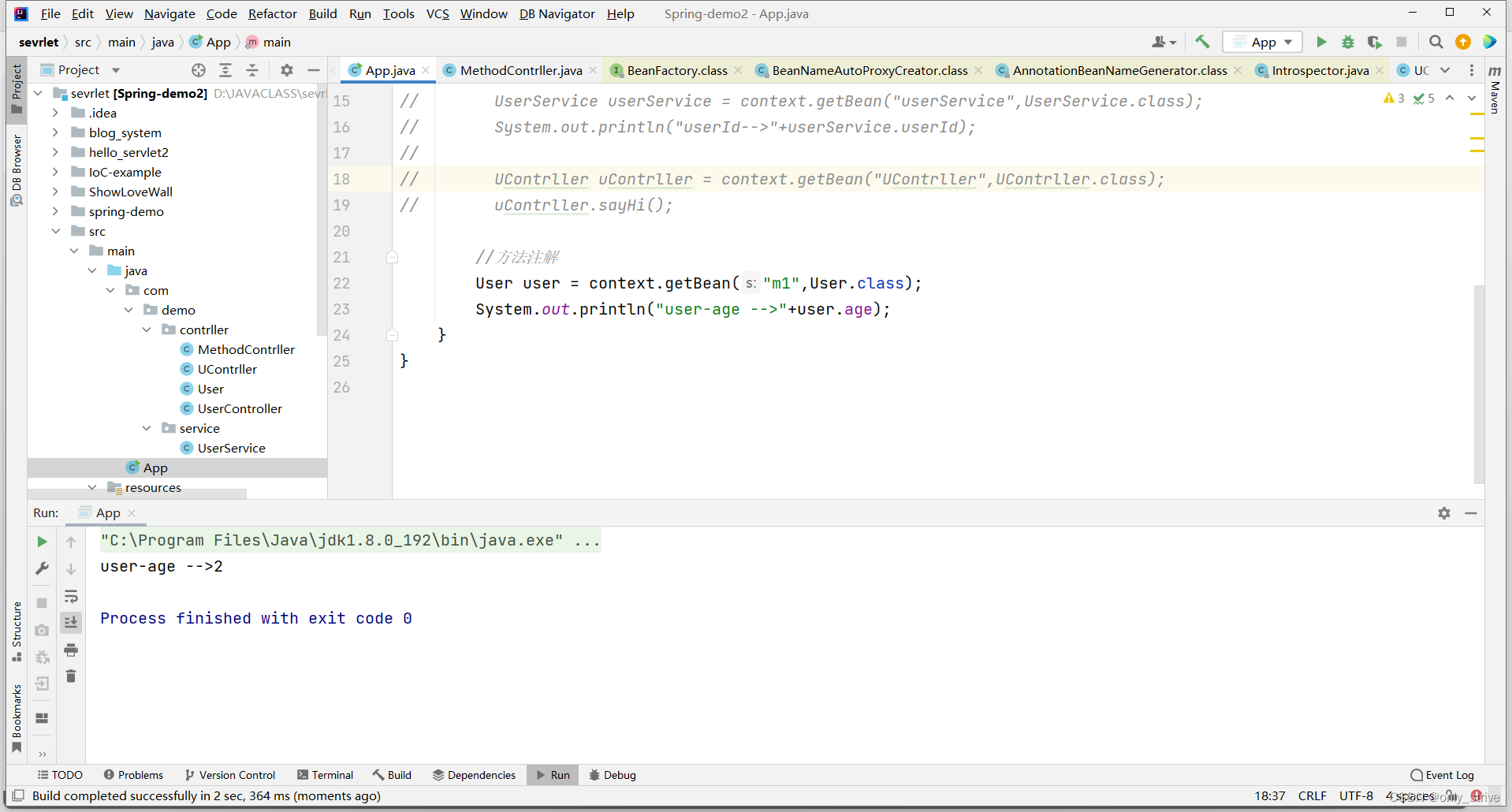Switch to Introspector.java tab
Image resolution: width=1512 pixels, height=812 pixels.
coord(1320,70)
